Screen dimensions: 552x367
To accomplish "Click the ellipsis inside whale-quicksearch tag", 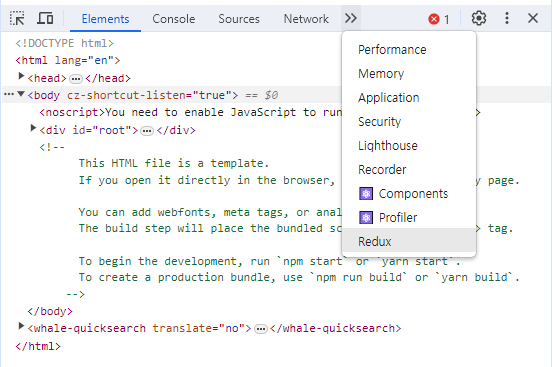I will pos(261,329).
